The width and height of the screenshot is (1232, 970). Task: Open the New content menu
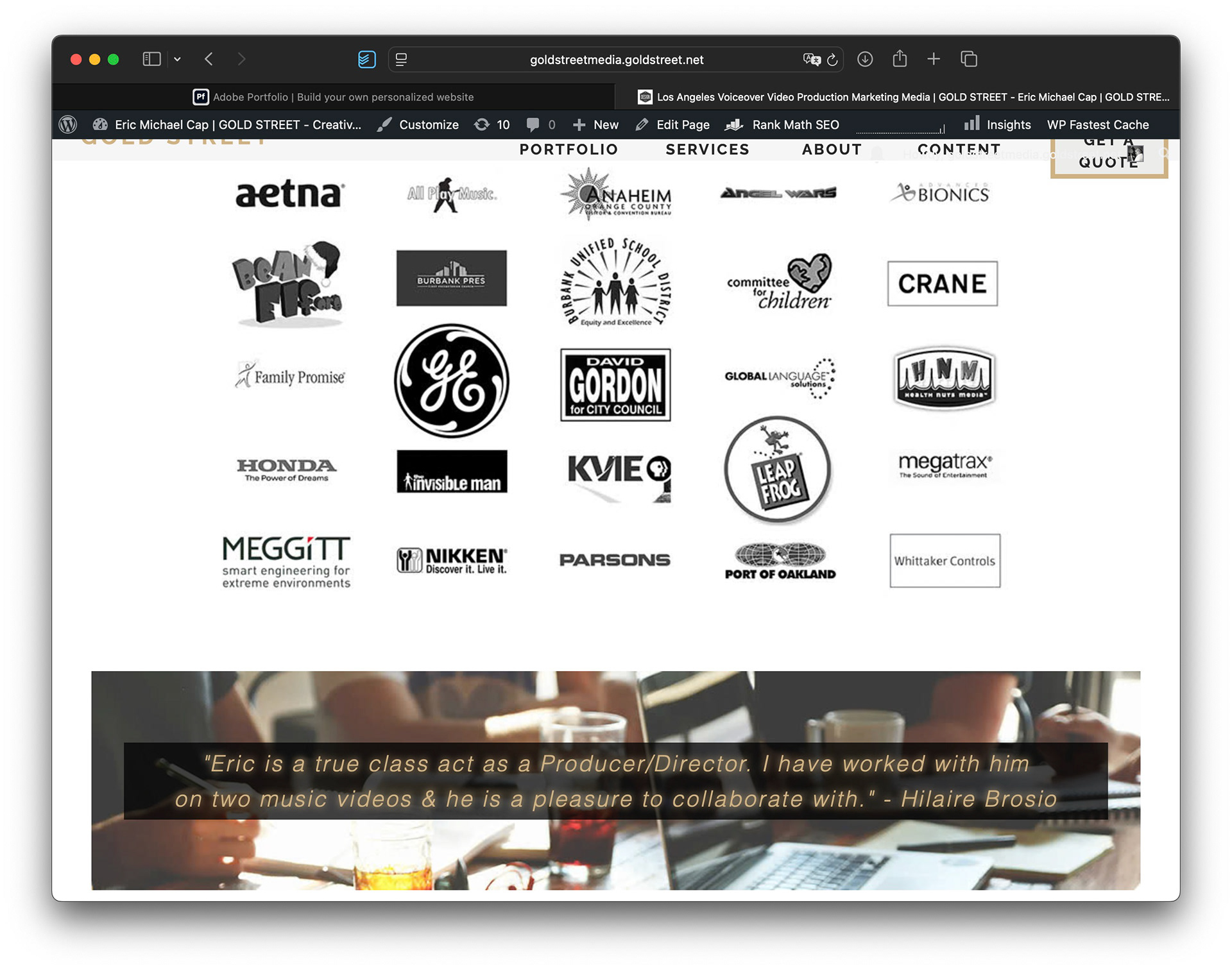pos(595,124)
